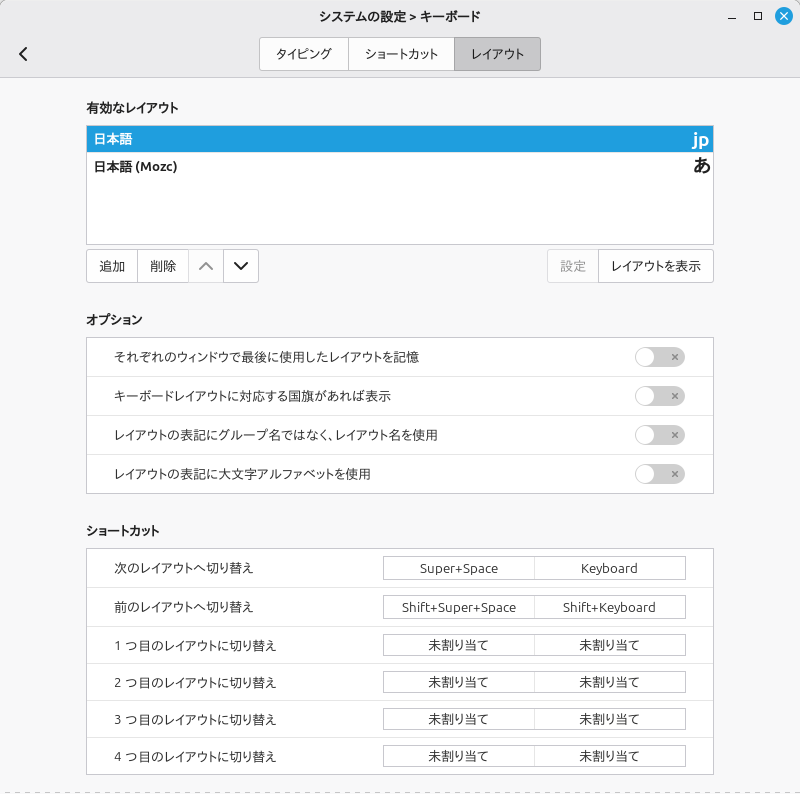Go back using the left arrow icon
The width and height of the screenshot is (800, 794).
tap(24, 54)
